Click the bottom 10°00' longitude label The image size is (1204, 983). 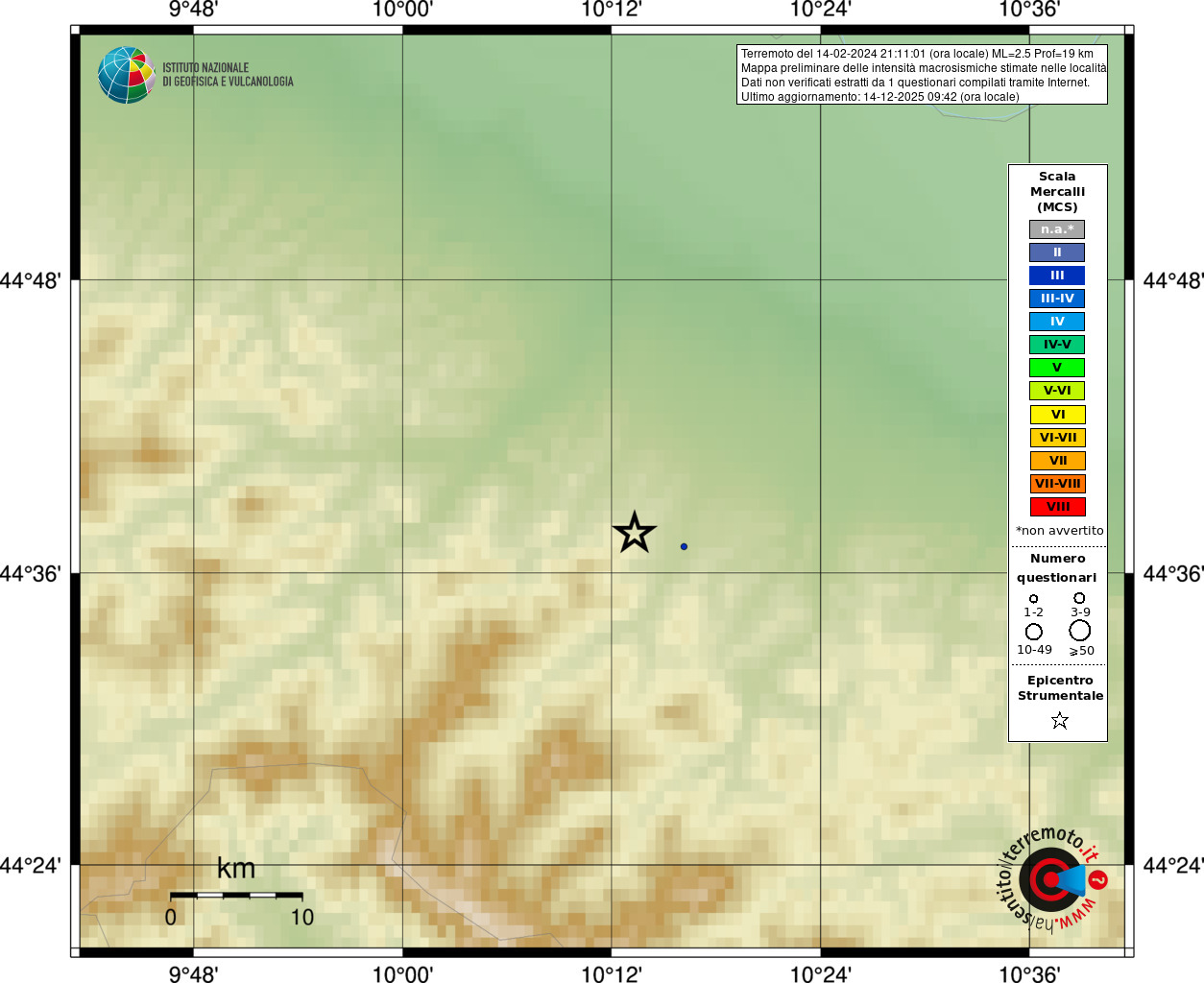pos(402,973)
